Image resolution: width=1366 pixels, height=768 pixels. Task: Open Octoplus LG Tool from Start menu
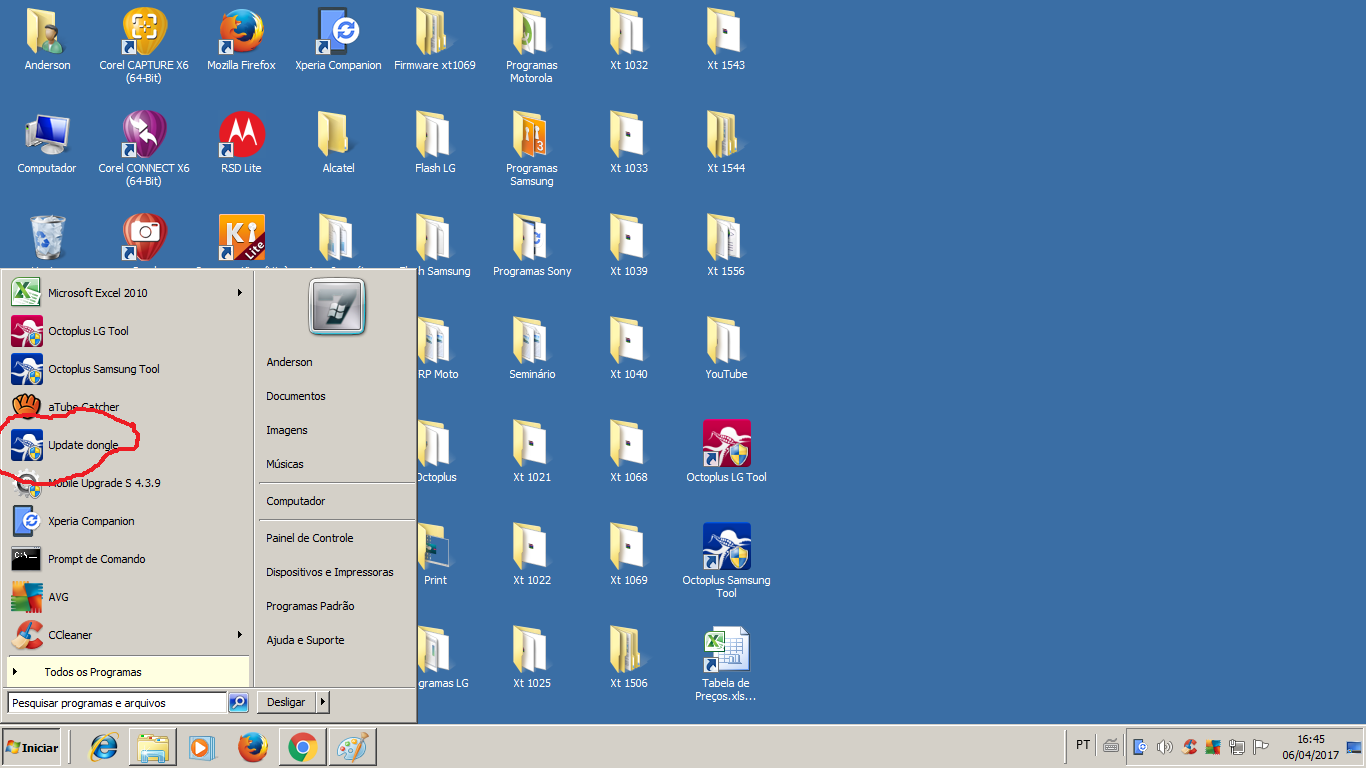pos(128,331)
